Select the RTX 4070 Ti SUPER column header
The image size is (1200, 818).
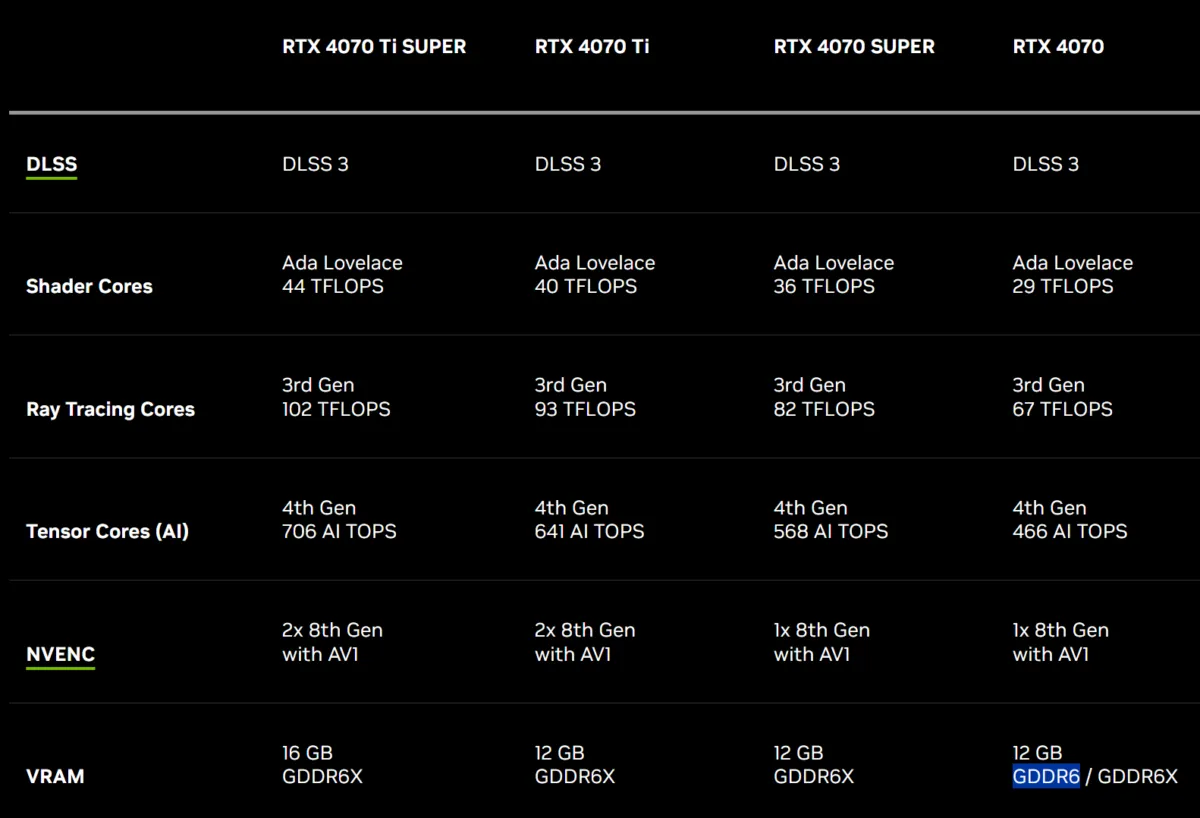point(374,47)
